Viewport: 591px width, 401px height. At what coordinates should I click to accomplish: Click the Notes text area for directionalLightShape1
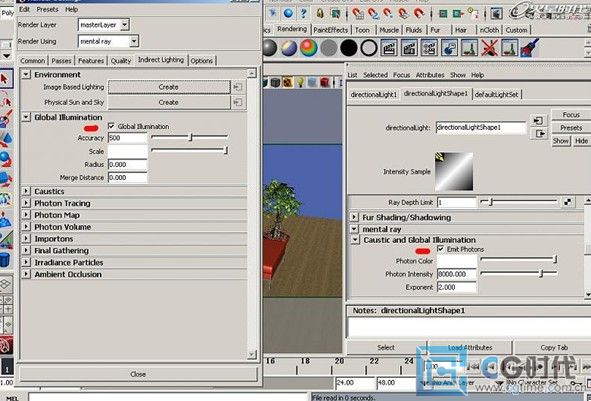(469, 327)
